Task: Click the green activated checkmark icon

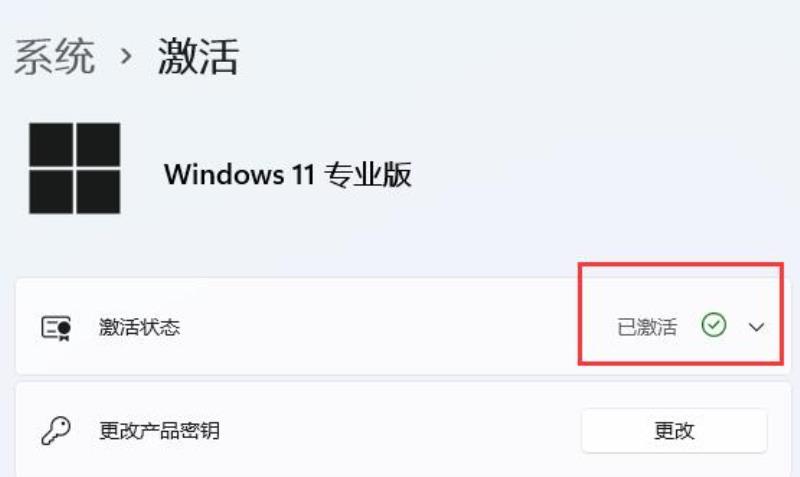Action: click(x=713, y=325)
